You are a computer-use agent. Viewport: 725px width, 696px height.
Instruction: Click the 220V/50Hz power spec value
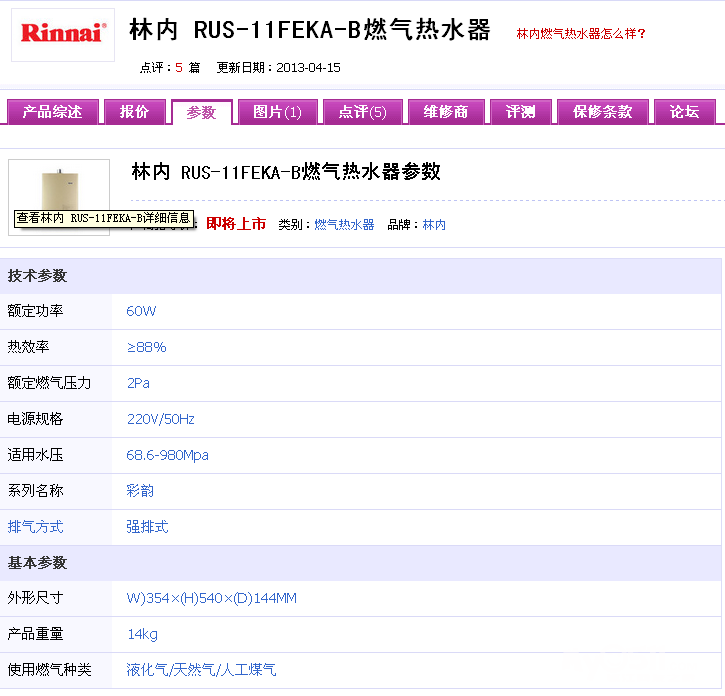[x=160, y=419]
